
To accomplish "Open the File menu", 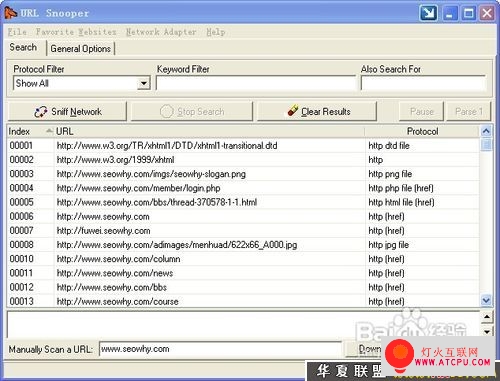I will (17, 32).
